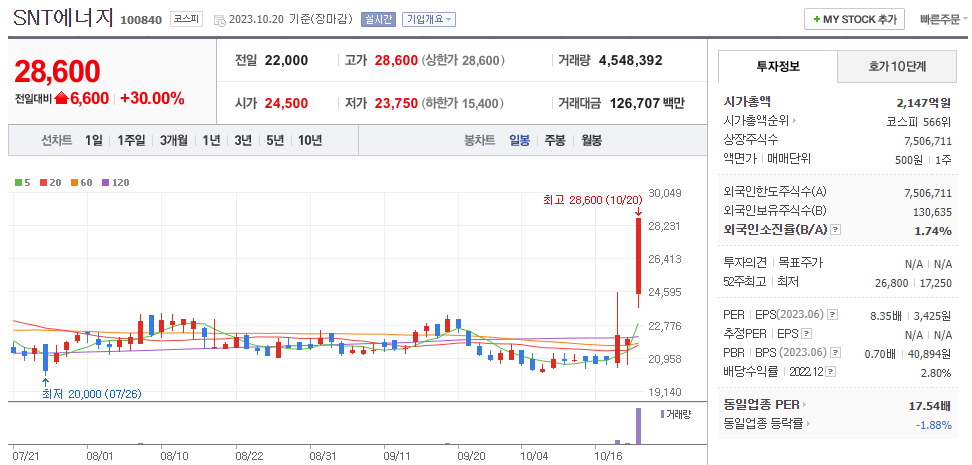Viewport: 972px width, 465px height.
Task: Open the PBR BPS (2023.06) help icon
Action: pos(836,353)
